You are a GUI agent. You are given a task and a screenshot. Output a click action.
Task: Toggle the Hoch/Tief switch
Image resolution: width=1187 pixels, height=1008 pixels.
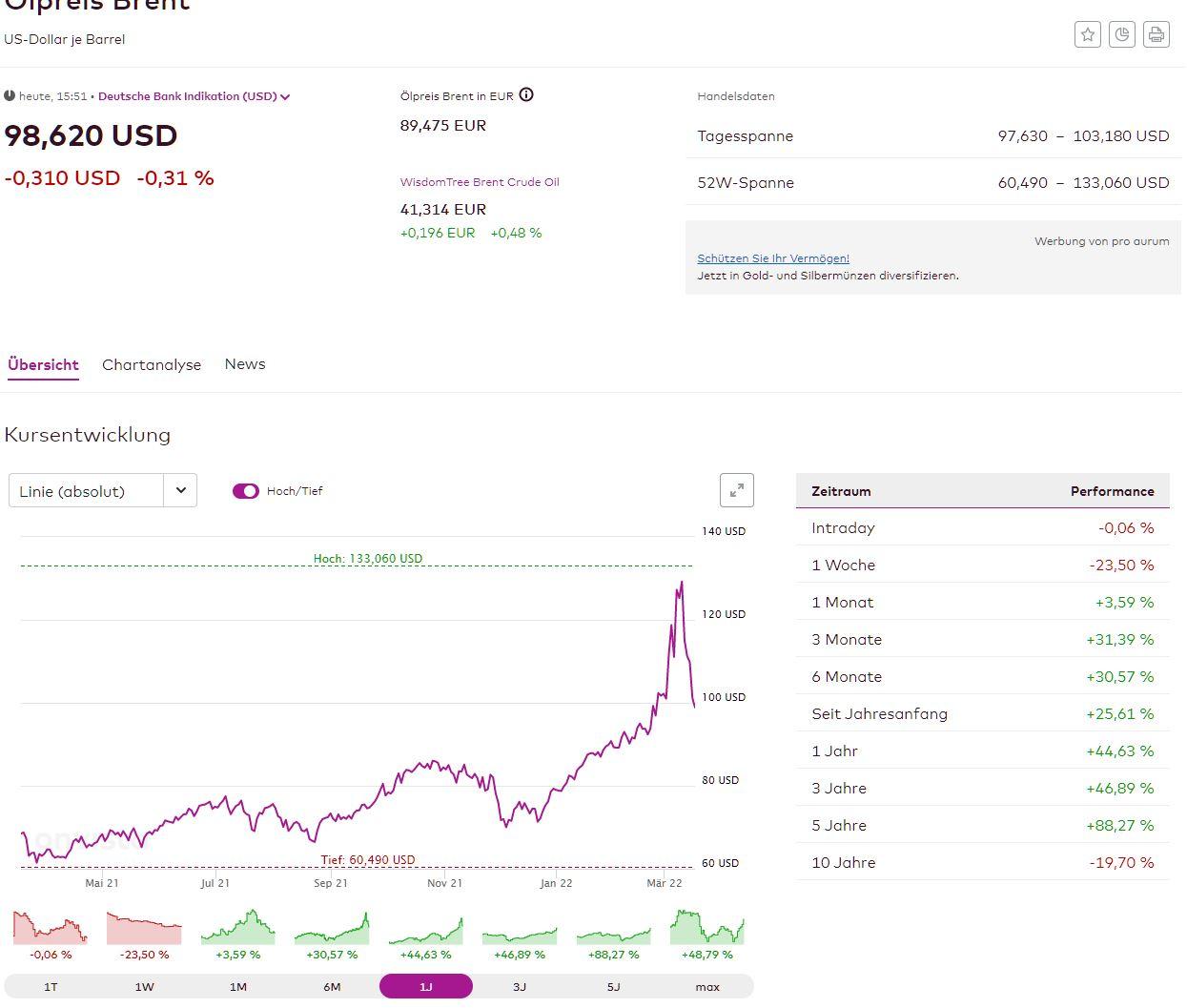click(246, 491)
